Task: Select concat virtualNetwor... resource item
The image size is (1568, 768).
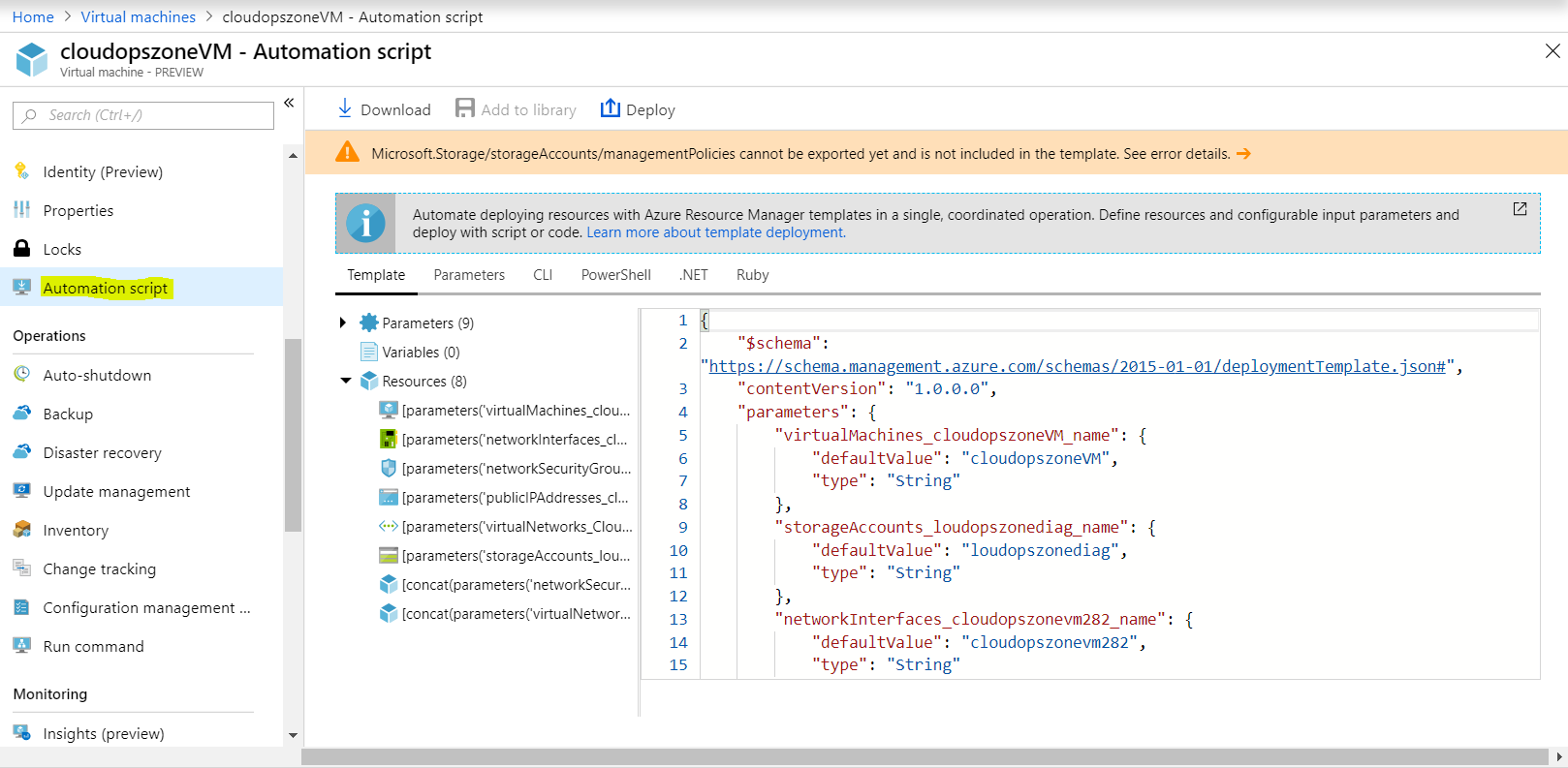Action: pos(504,613)
